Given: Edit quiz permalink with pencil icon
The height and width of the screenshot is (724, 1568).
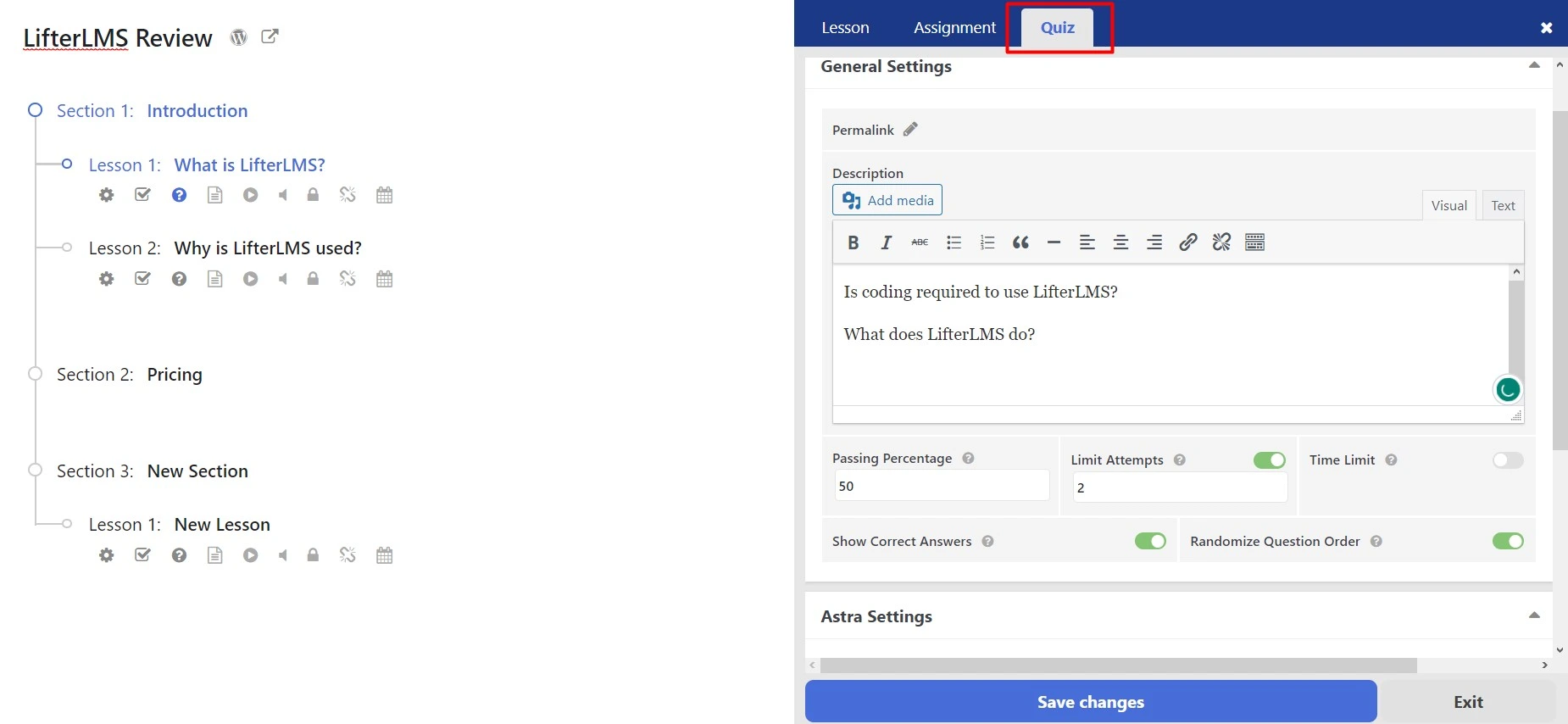Looking at the screenshot, I should point(910,130).
